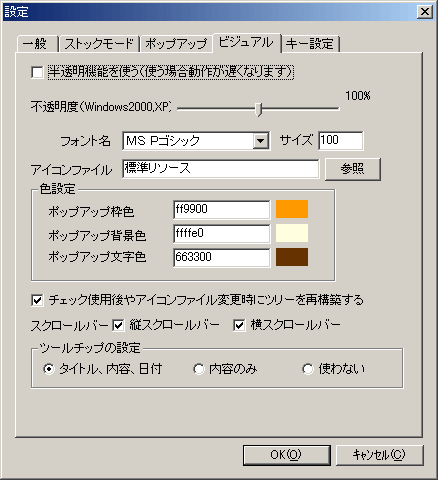The width and height of the screenshot is (438, 480).
Task: Click the pale yellow ポップアップ背景色 swatch
Action: point(292,233)
